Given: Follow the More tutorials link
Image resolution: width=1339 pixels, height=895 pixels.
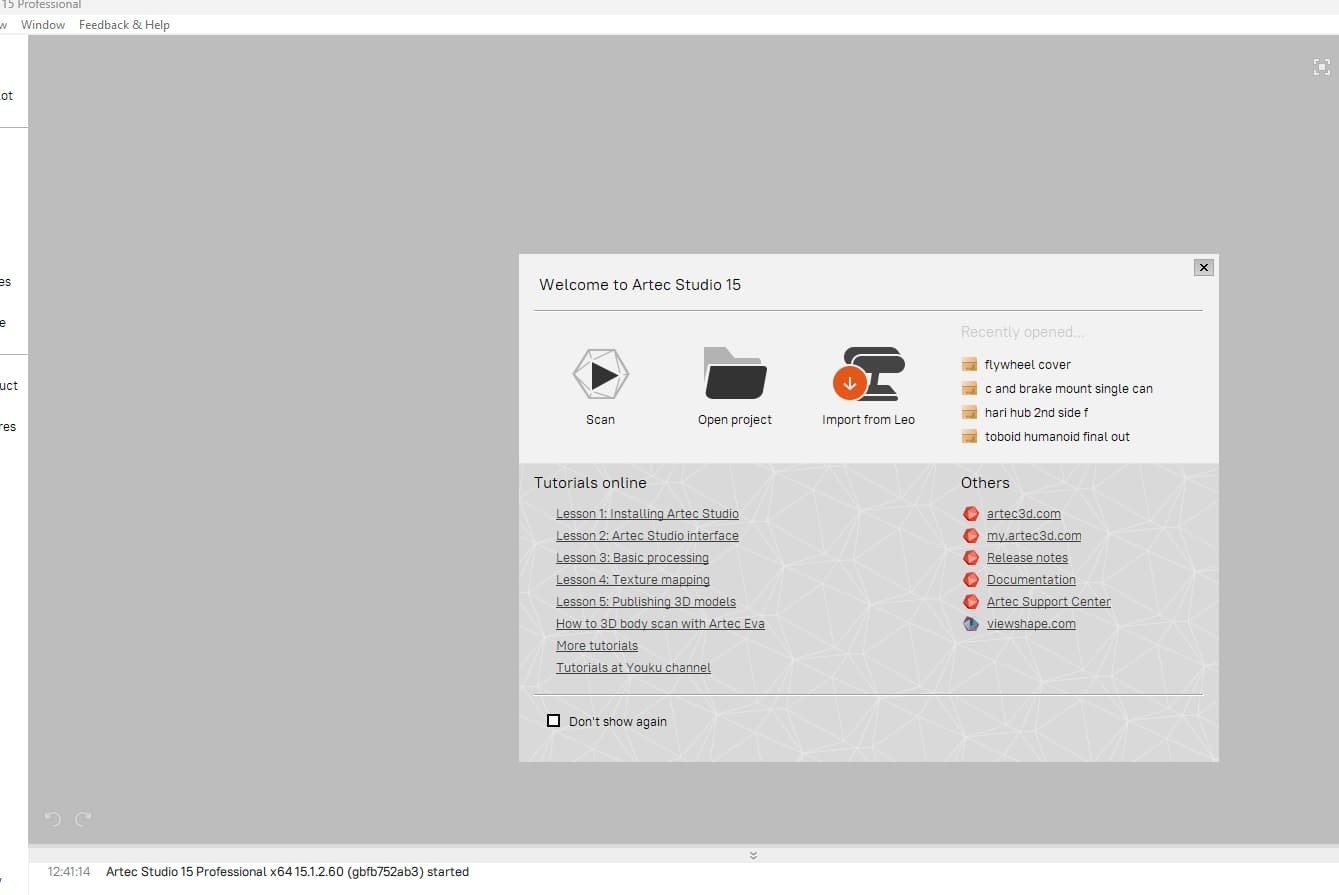Looking at the screenshot, I should click(597, 646).
